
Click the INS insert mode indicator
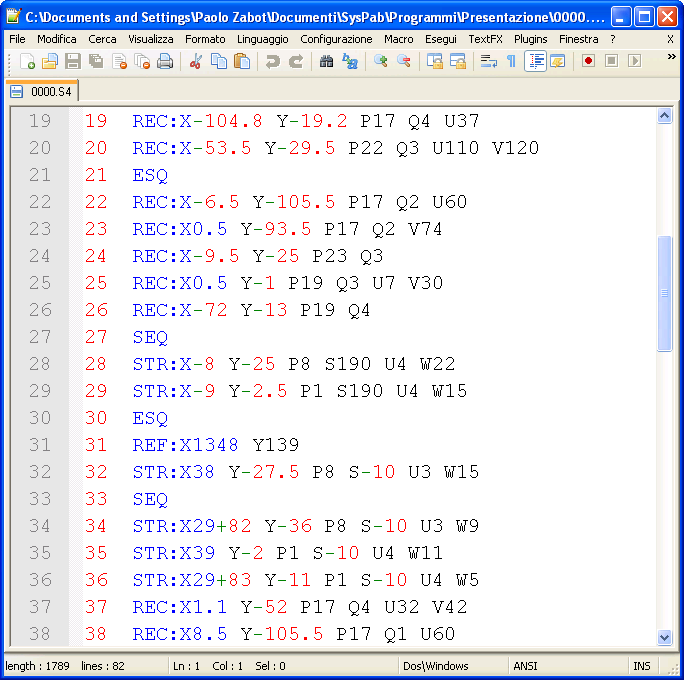pyautogui.click(x=641, y=666)
